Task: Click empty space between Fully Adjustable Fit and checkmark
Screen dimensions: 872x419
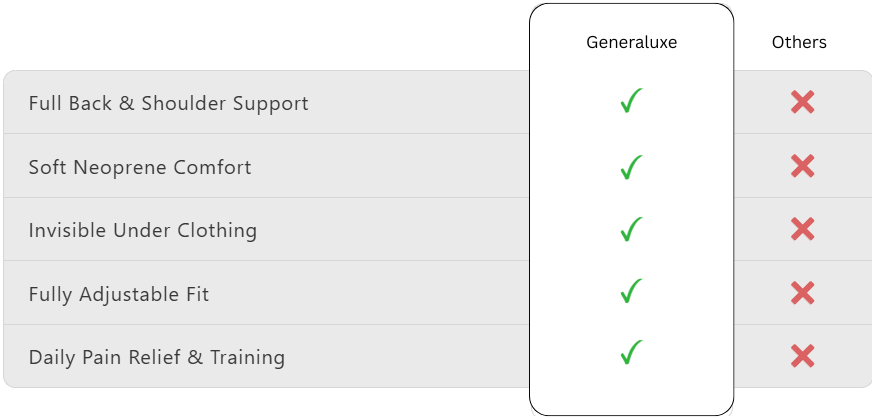Action: coord(412,293)
